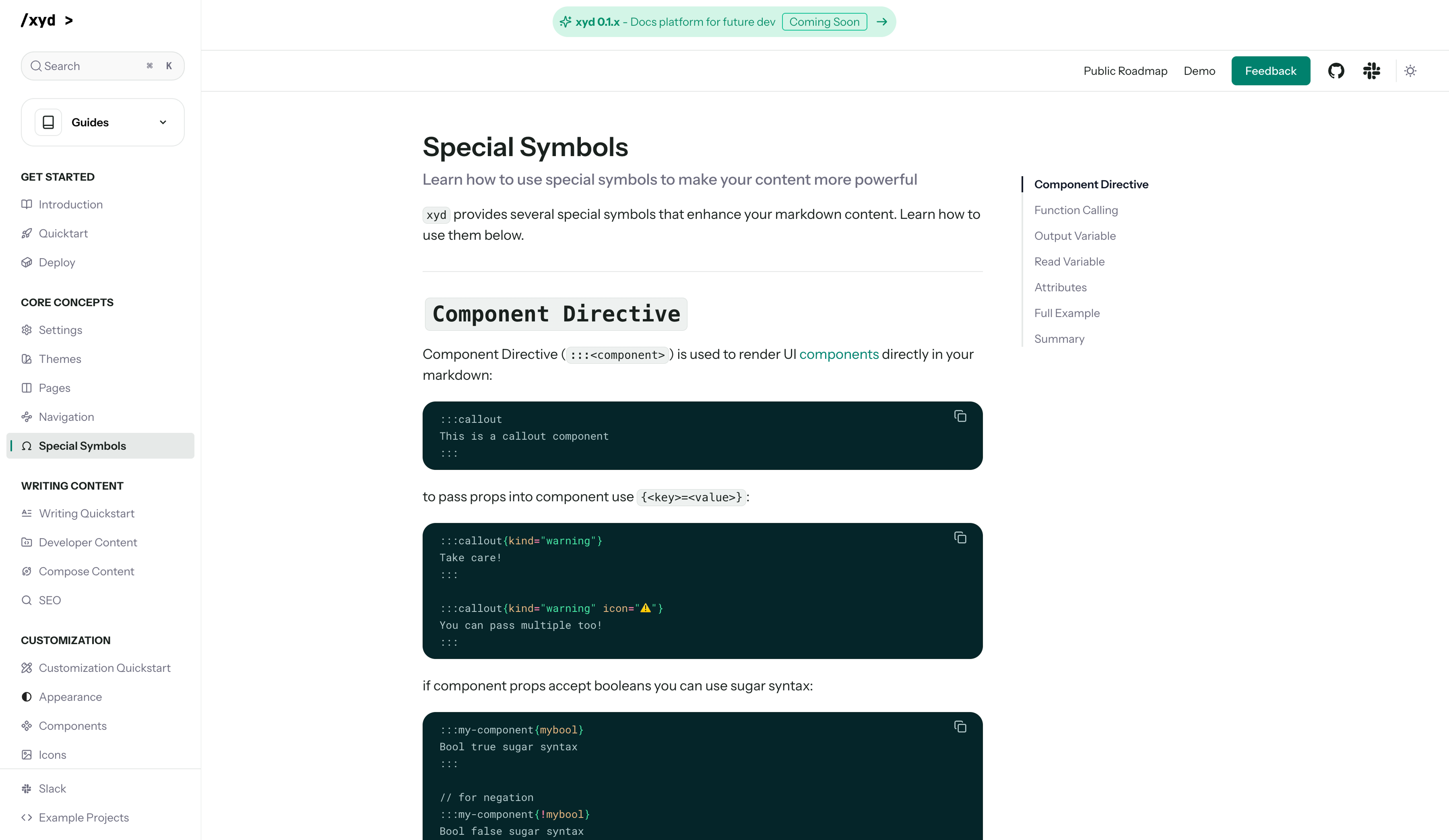Click the xyd logo in sidebar
The height and width of the screenshot is (840, 1449).
point(39,21)
